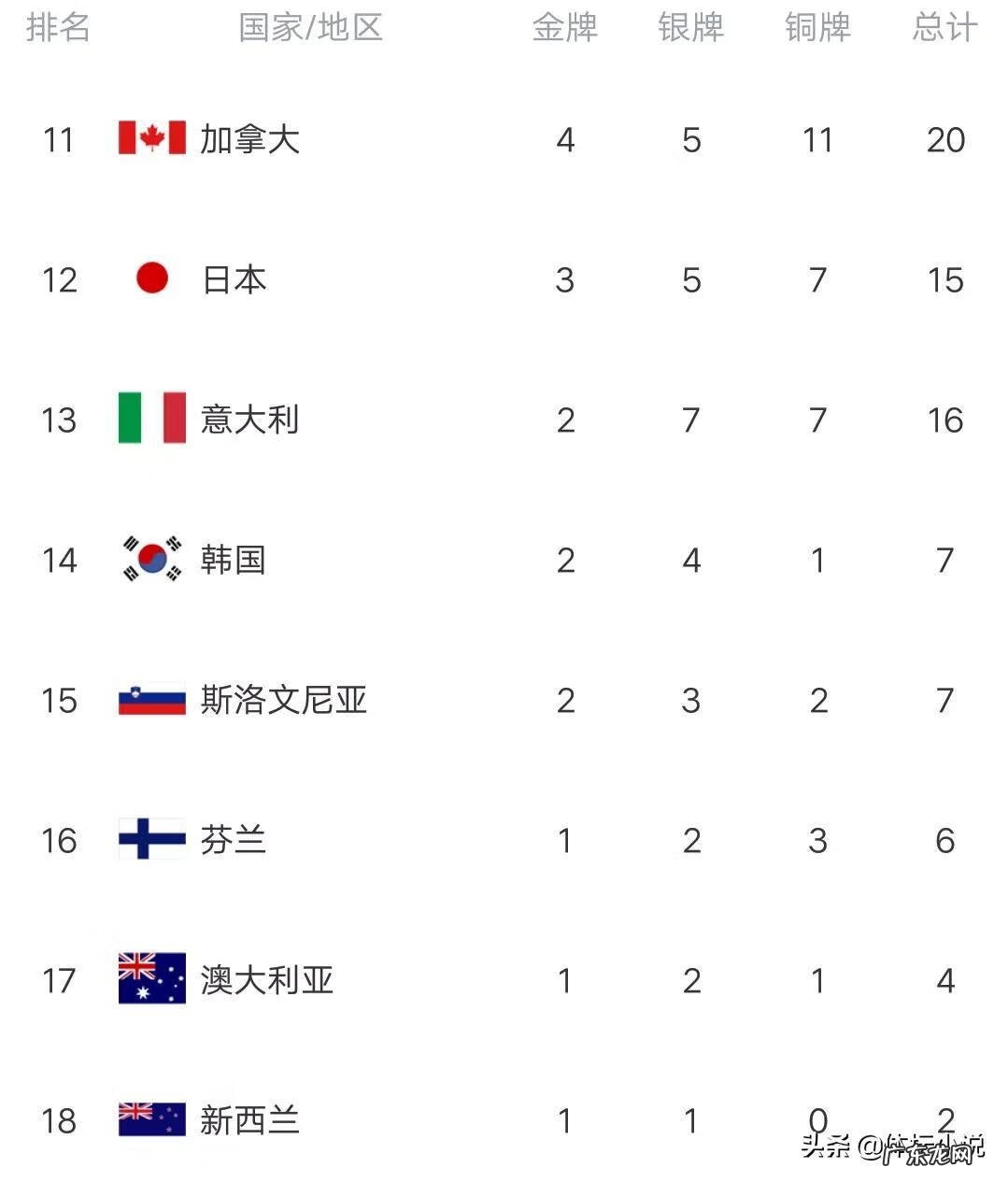Click the 排名 column header

point(58,28)
